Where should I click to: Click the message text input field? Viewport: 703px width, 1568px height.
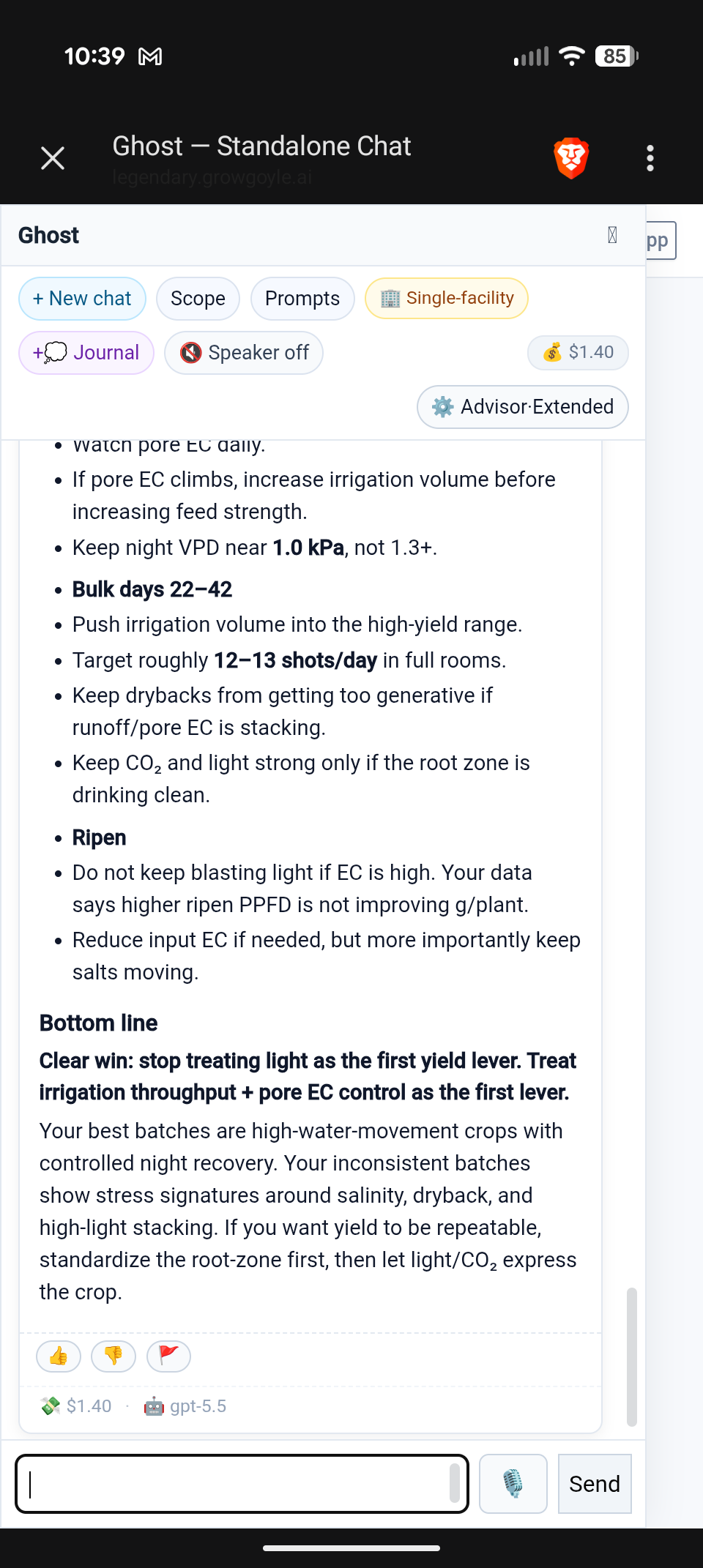242,1483
